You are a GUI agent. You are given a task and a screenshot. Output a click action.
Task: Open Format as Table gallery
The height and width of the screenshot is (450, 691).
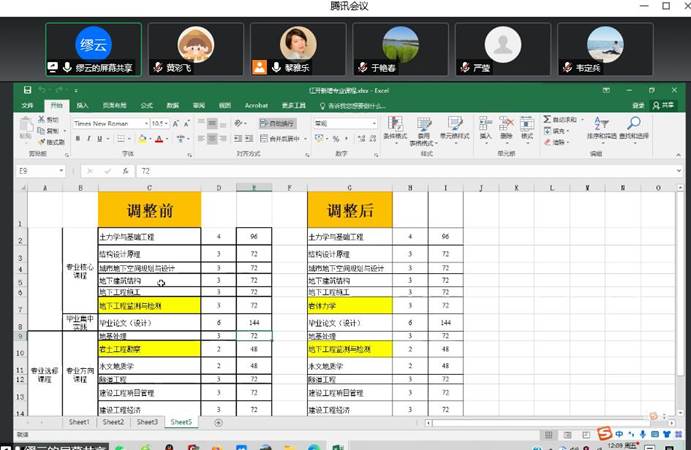[x=424, y=131]
